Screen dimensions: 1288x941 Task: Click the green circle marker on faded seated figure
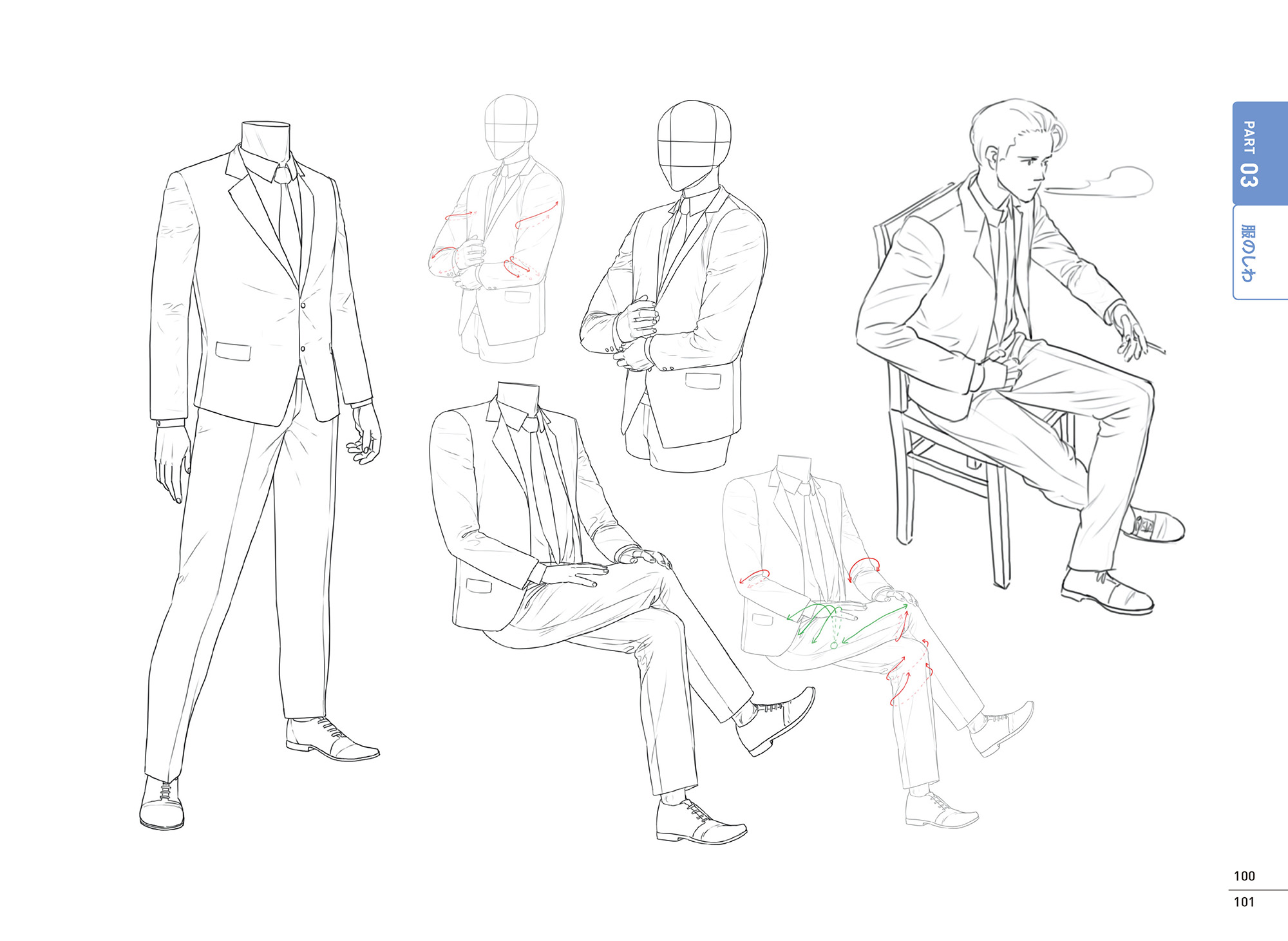coord(833,645)
